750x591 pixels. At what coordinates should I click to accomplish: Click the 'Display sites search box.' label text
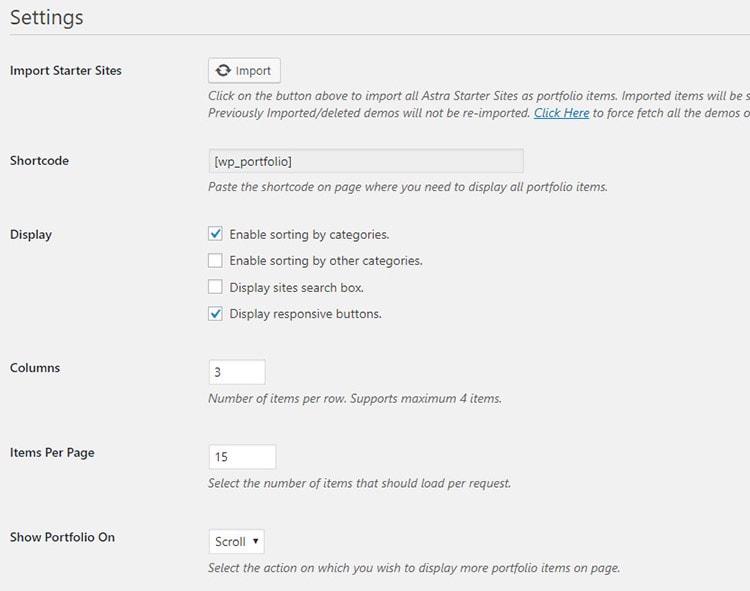click(x=296, y=288)
